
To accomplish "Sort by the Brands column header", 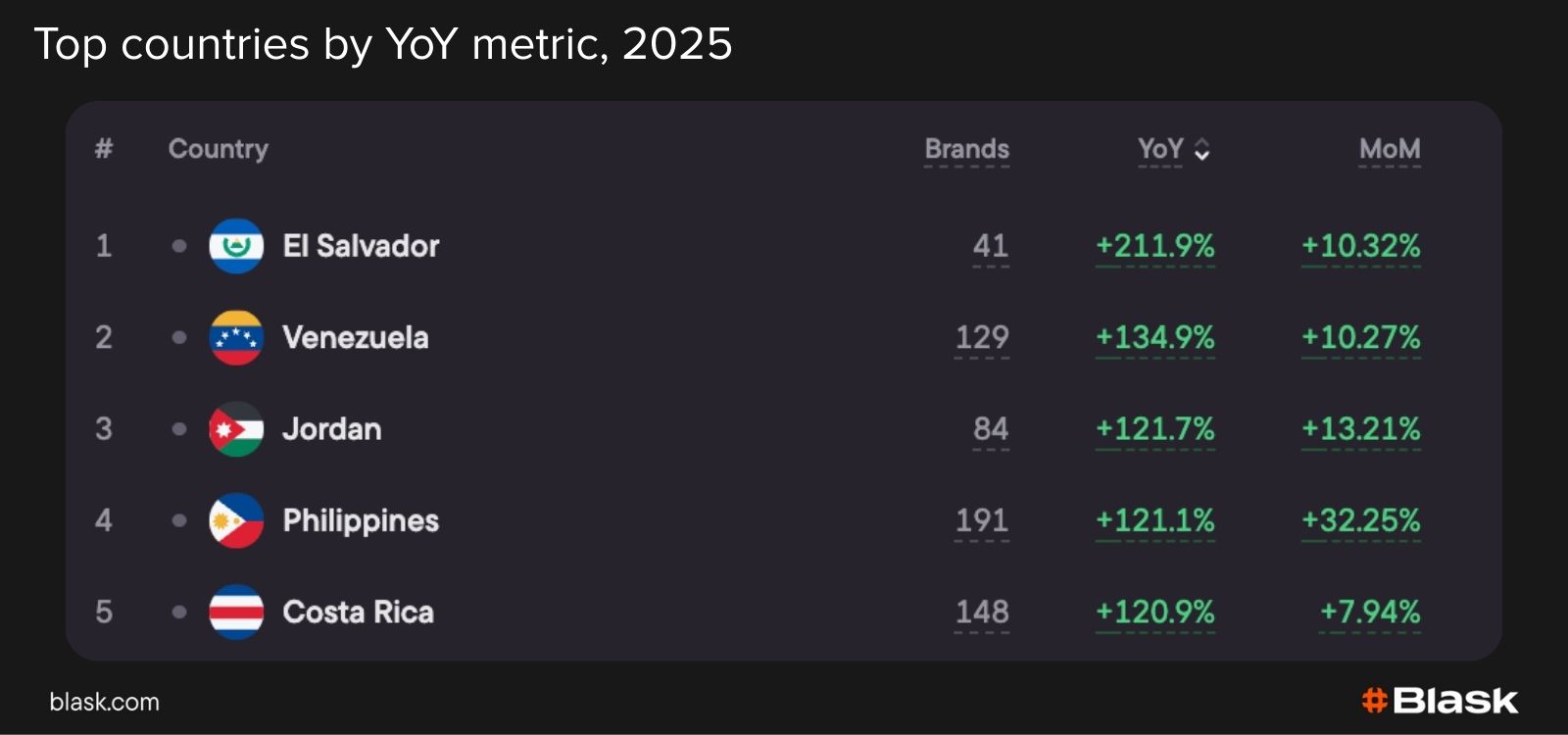I will 966,149.
